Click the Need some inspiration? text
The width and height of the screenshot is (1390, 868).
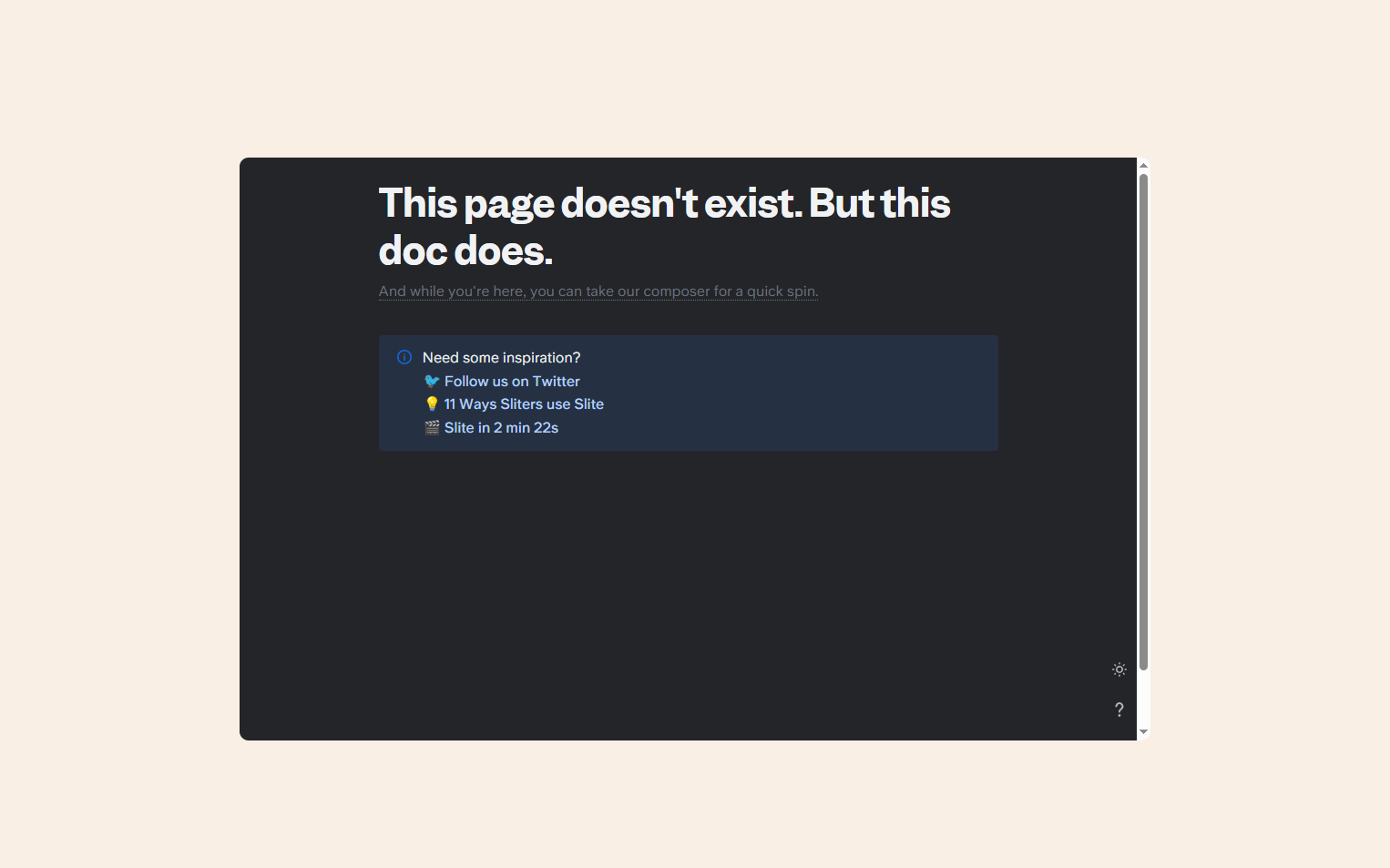tap(501, 358)
